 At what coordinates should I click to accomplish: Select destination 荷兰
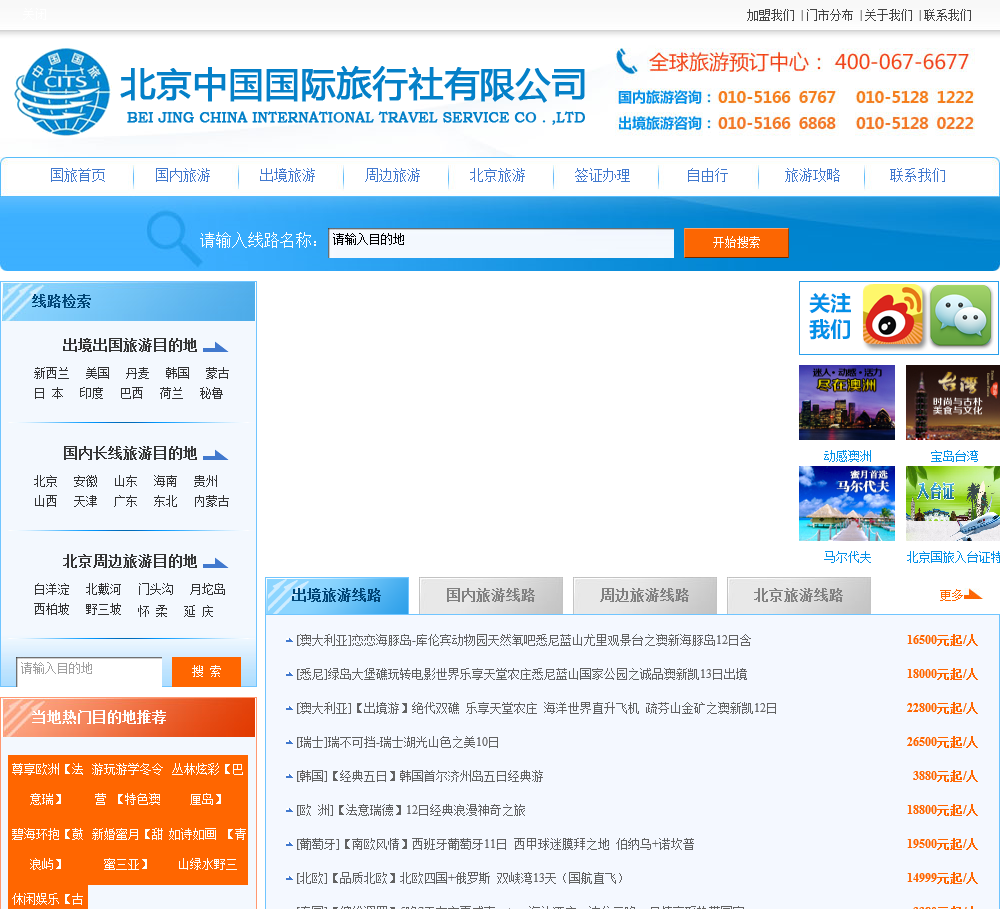(171, 394)
